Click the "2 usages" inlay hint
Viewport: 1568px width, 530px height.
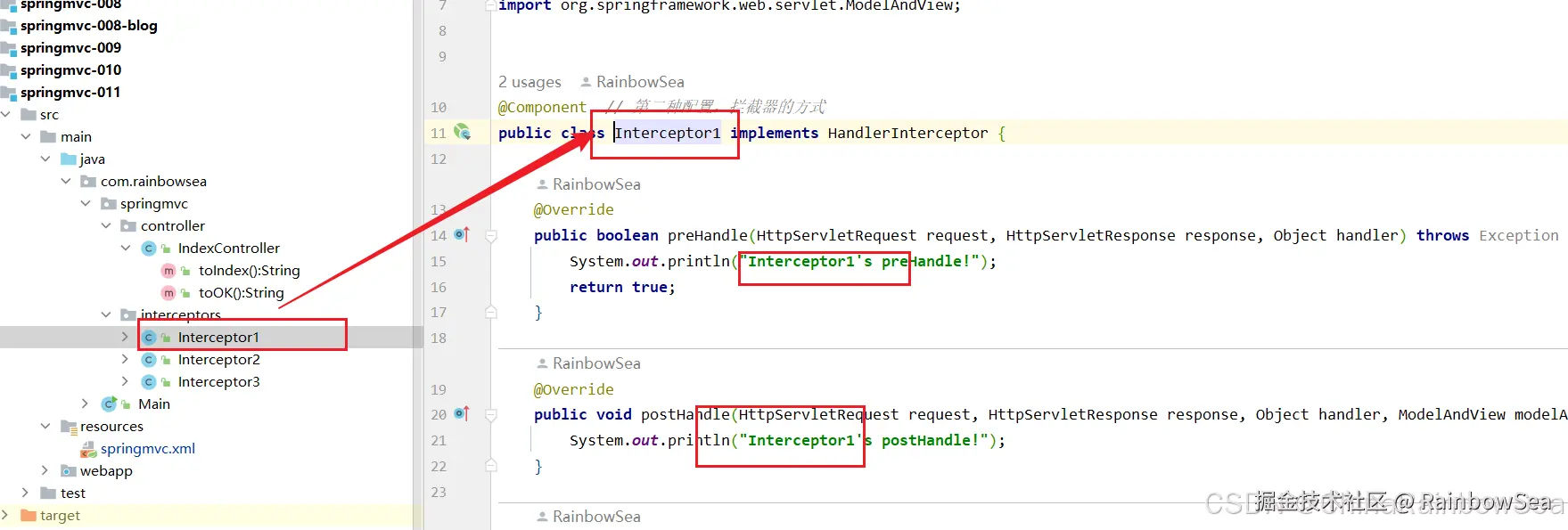point(530,82)
